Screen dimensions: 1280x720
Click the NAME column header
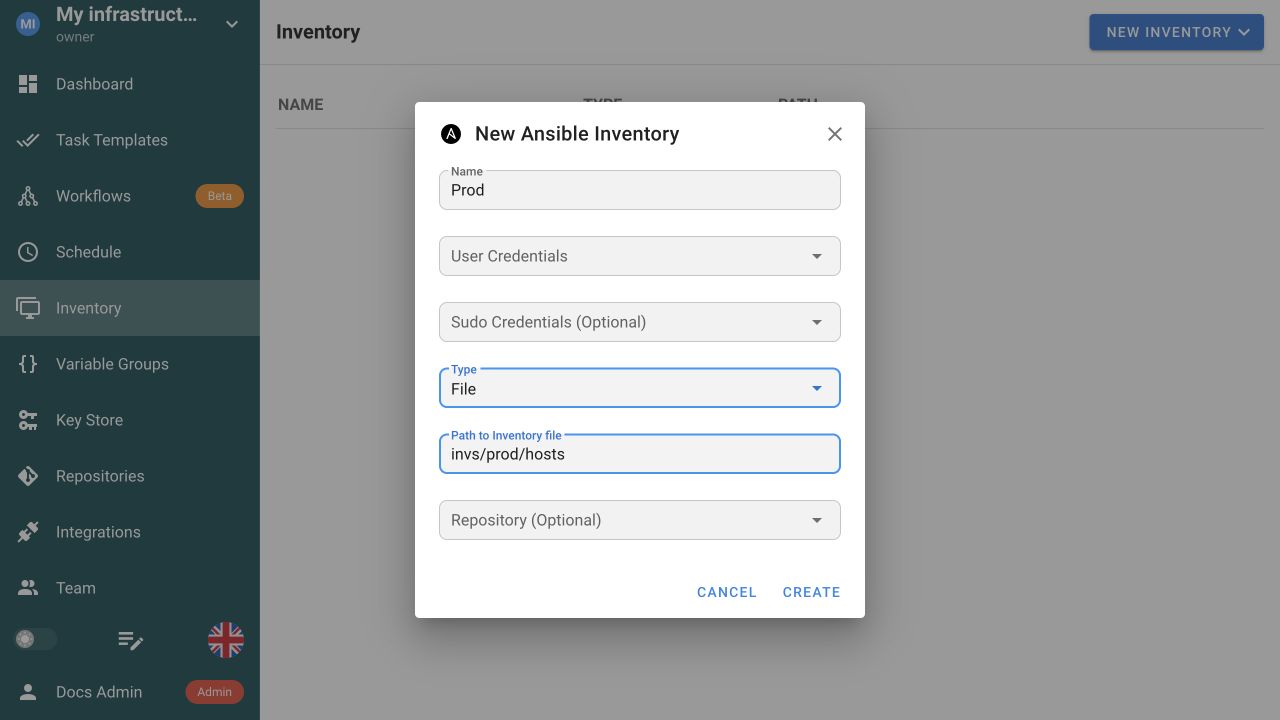tap(301, 104)
